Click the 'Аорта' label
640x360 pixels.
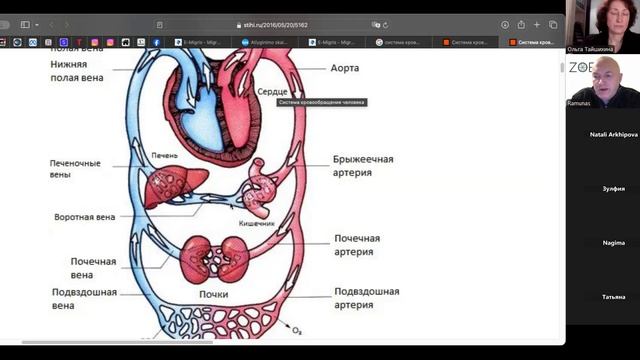(x=345, y=68)
